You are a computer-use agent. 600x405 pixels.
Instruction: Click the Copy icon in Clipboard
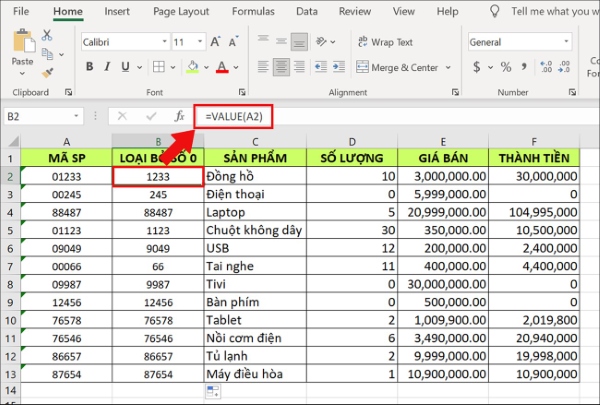pyautogui.click(x=47, y=54)
